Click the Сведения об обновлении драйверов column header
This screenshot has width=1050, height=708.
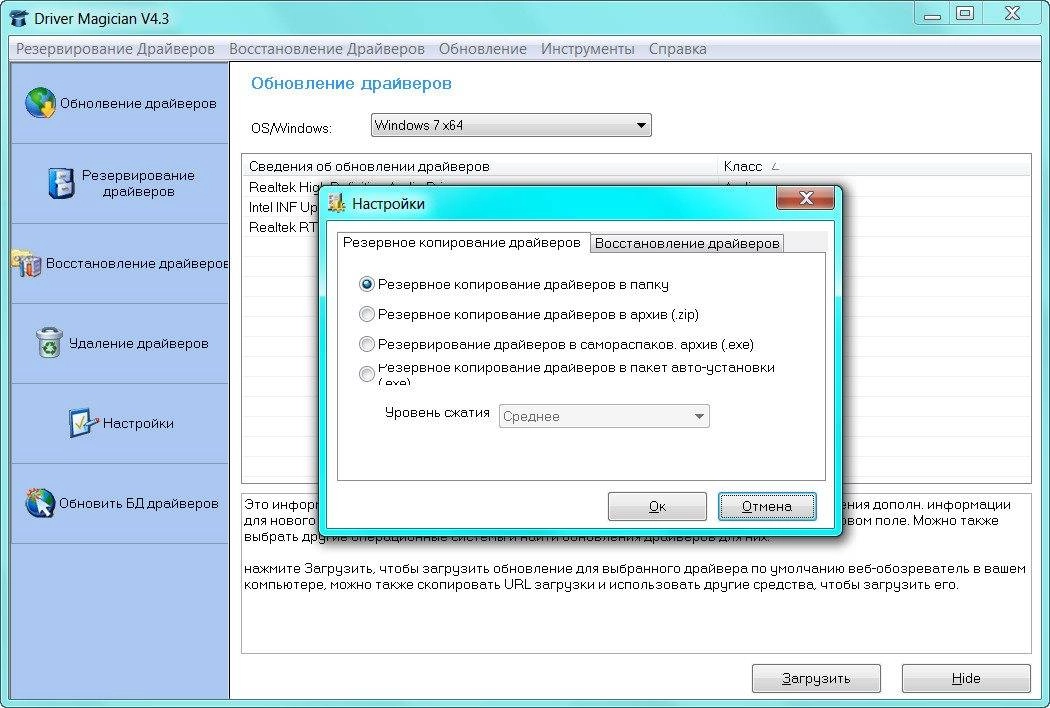click(x=479, y=166)
